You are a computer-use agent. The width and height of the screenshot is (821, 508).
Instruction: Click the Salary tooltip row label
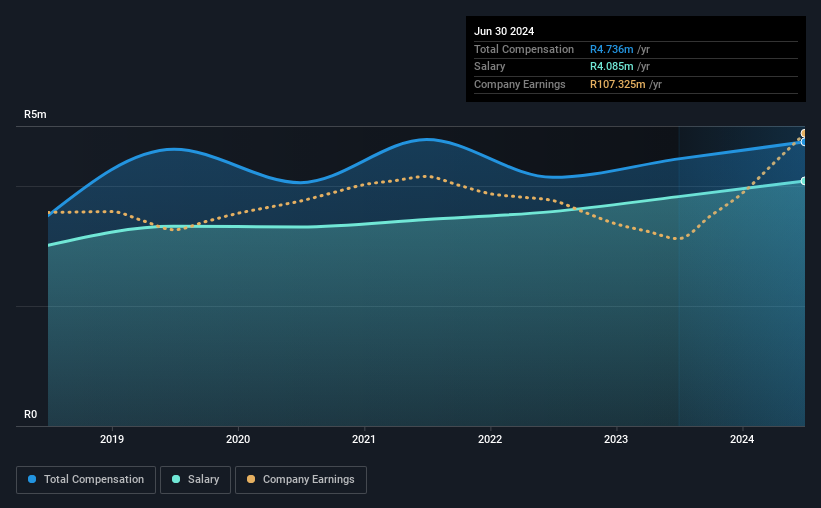(x=490, y=67)
